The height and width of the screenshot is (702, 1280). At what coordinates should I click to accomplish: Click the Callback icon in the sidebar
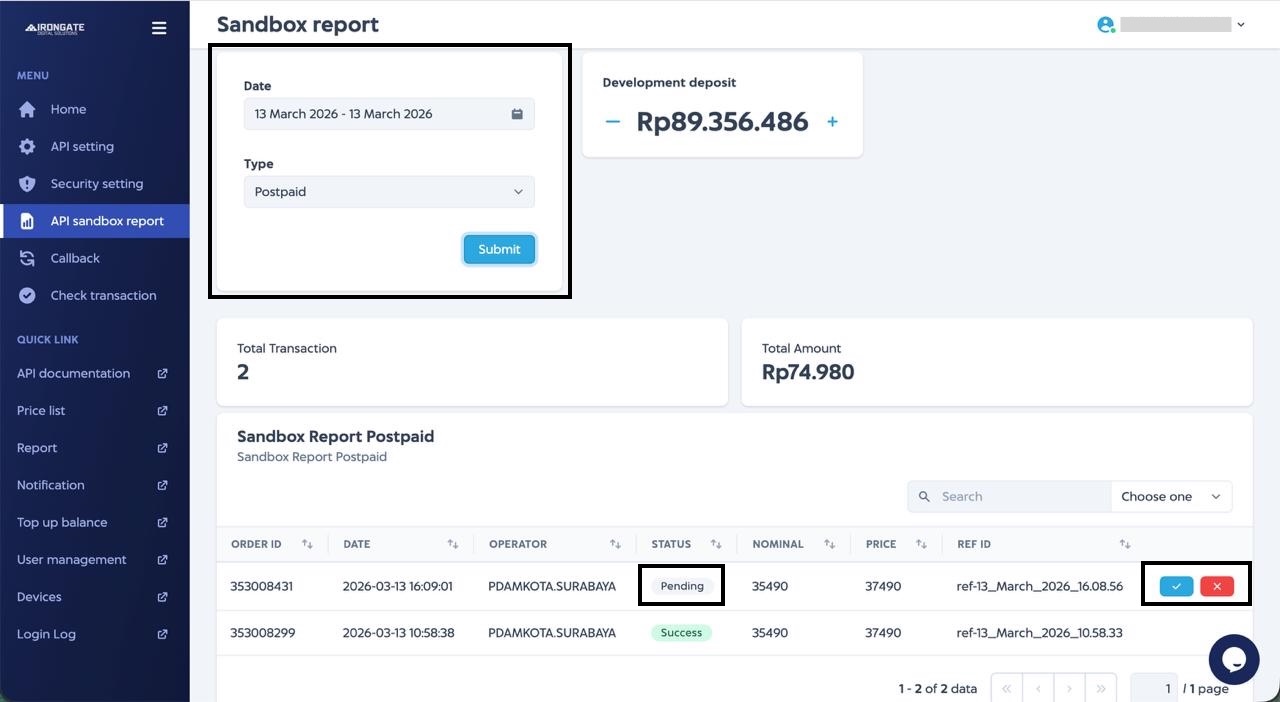coord(28,258)
